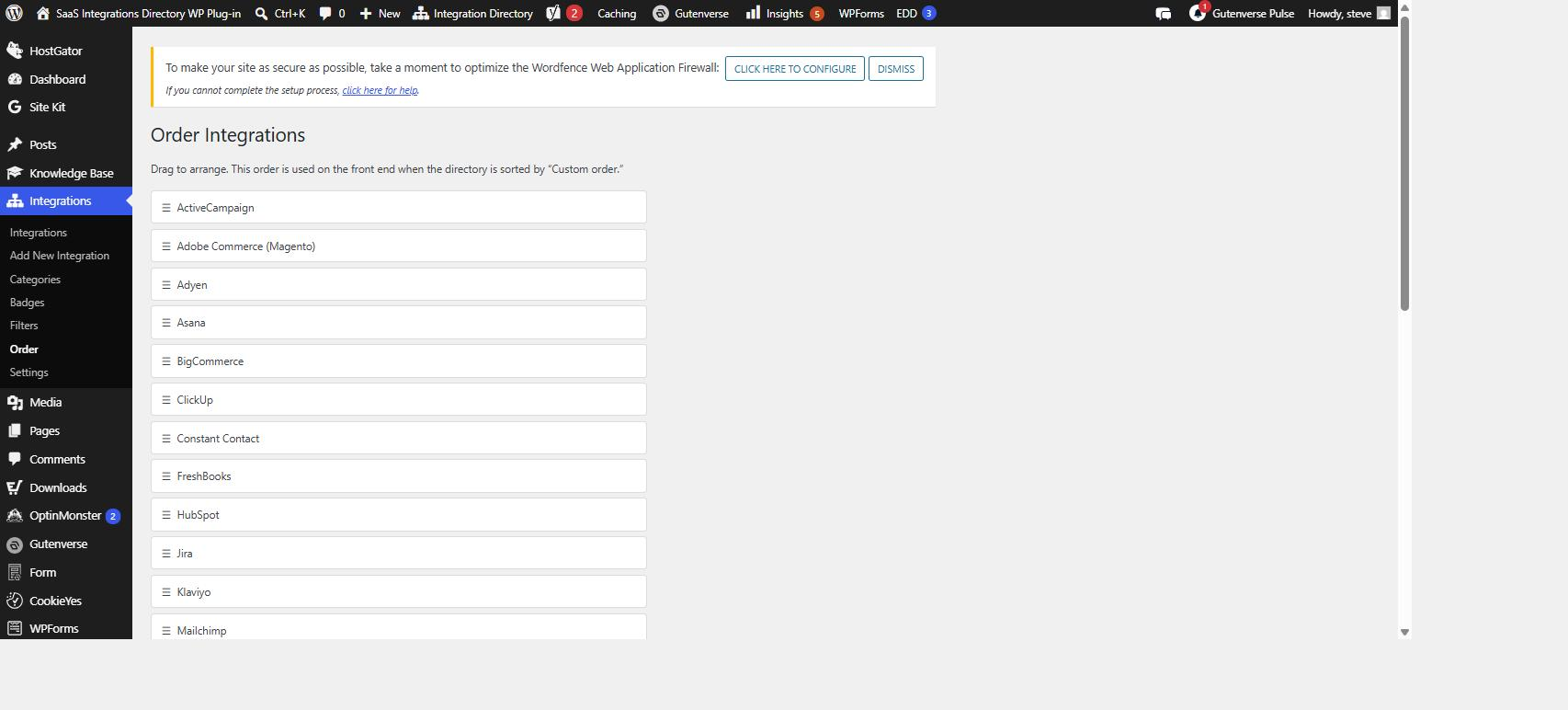
Task: Select the ClickUp row
Action: 399,400
